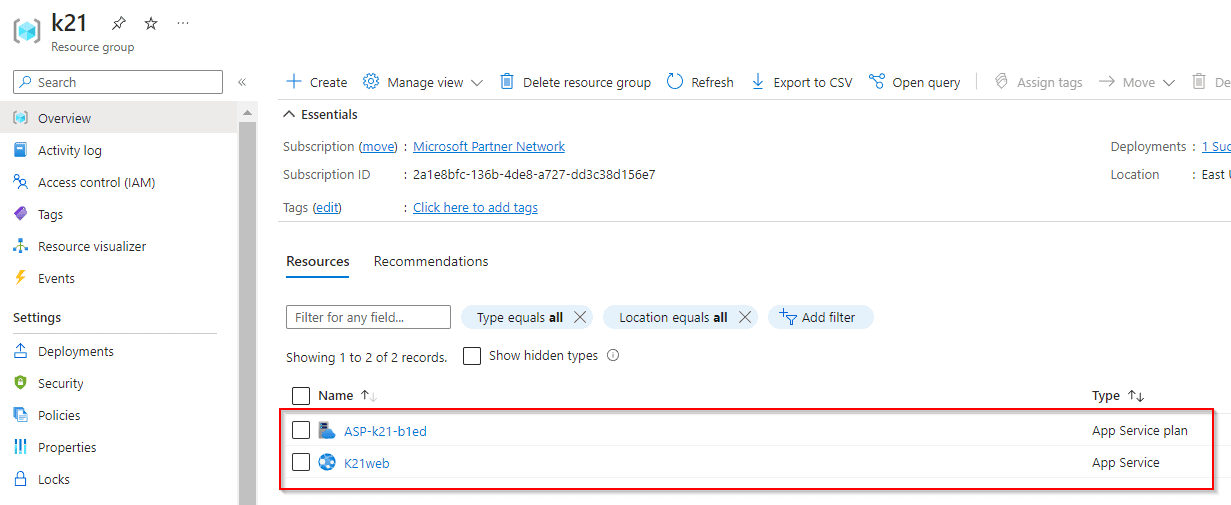Check the K21web row checkbox
The image size is (1231, 505).
point(301,462)
